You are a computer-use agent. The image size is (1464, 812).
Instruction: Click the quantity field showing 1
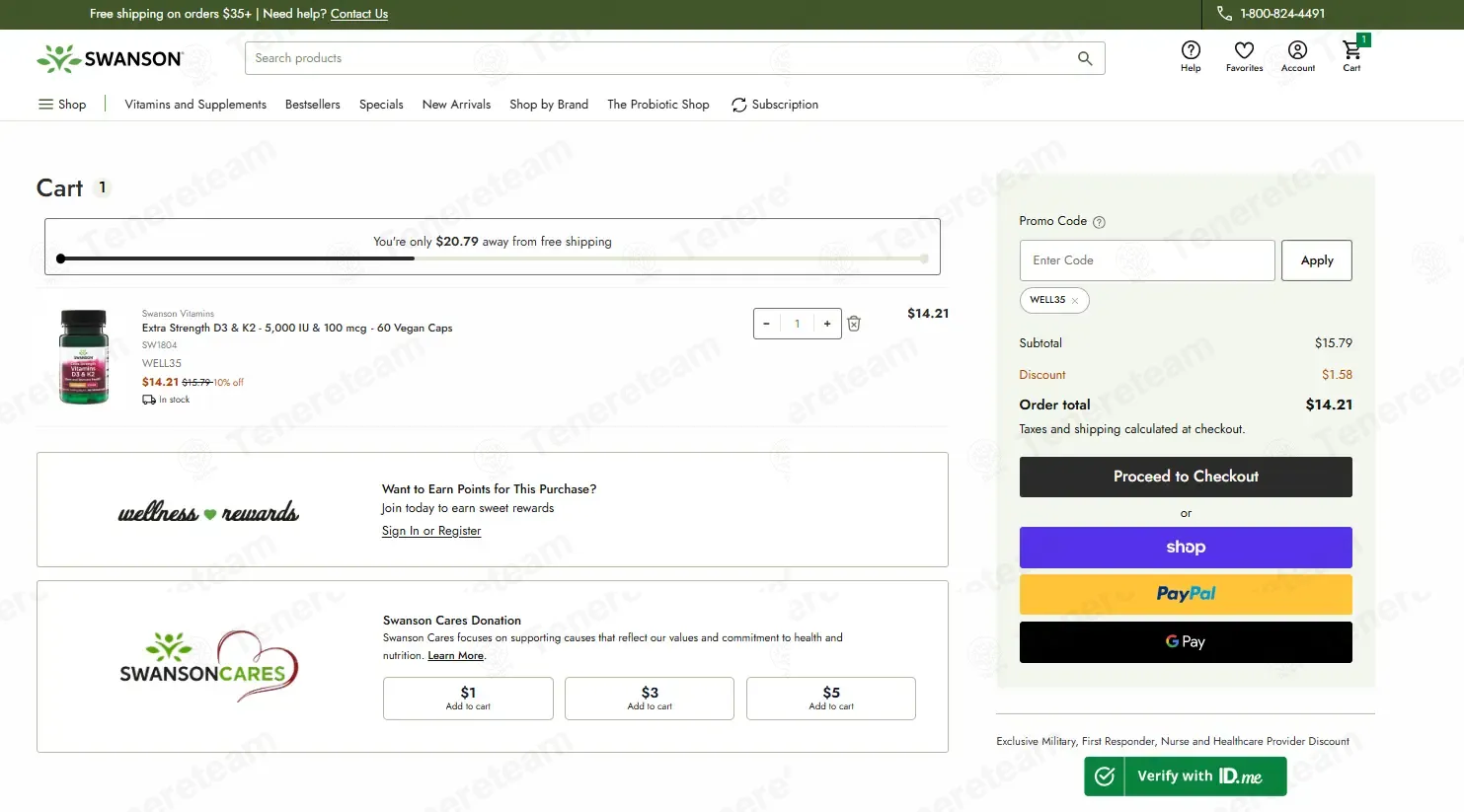(x=797, y=324)
